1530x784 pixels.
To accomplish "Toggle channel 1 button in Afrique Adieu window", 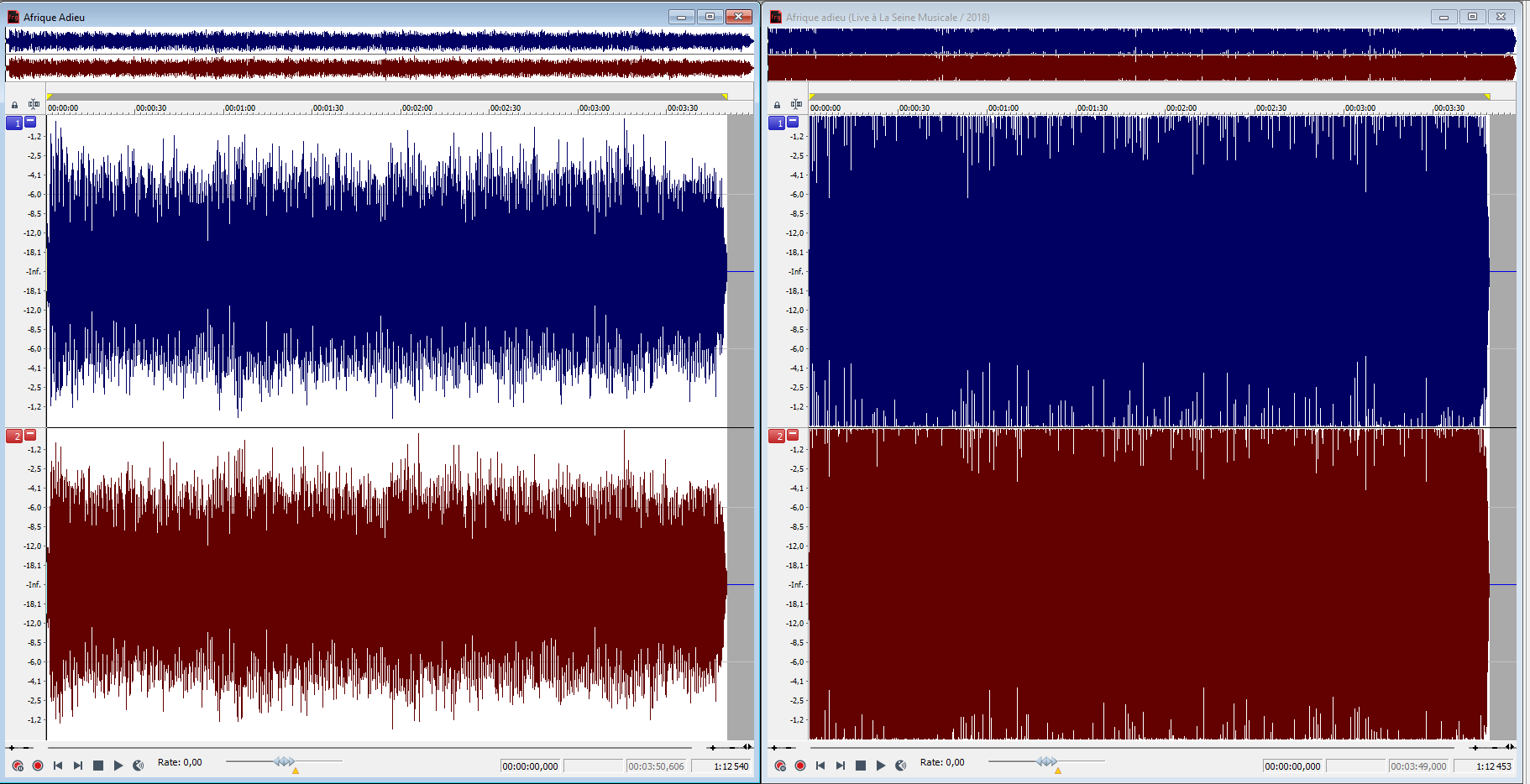I will coord(14,123).
